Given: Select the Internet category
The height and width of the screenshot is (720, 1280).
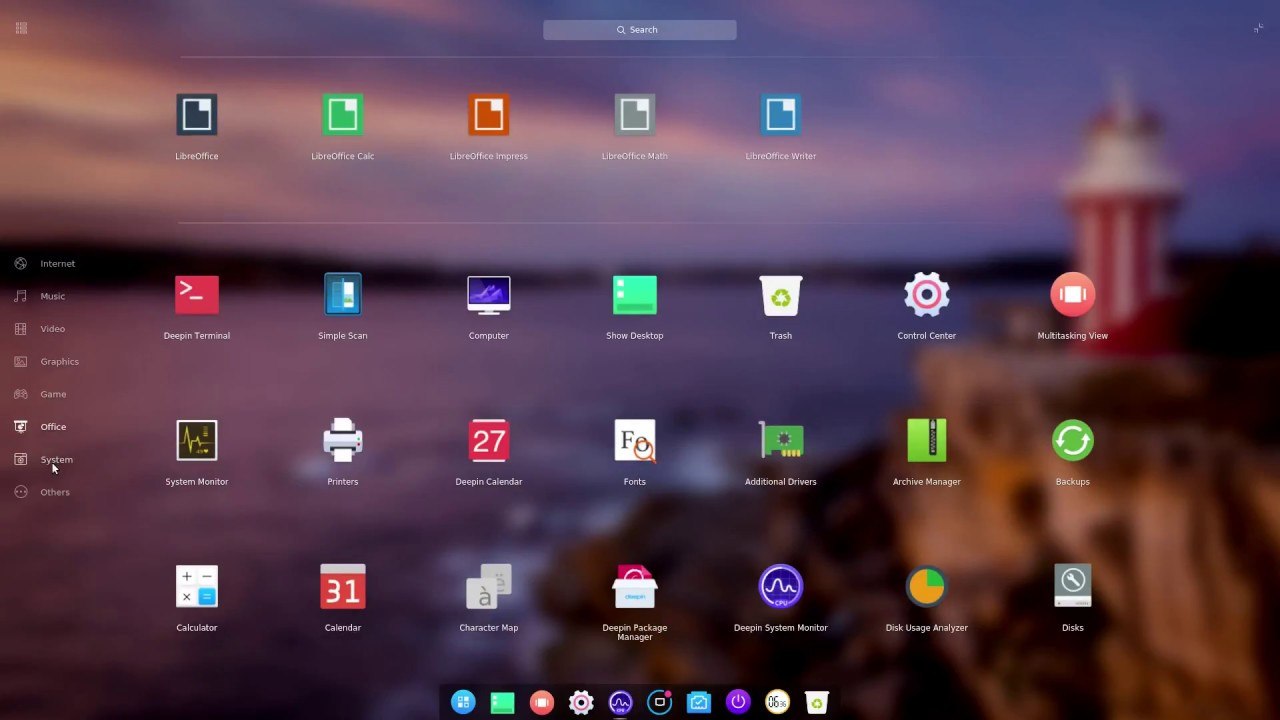Looking at the screenshot, I should pyautogui.click(x=45, y=264).
